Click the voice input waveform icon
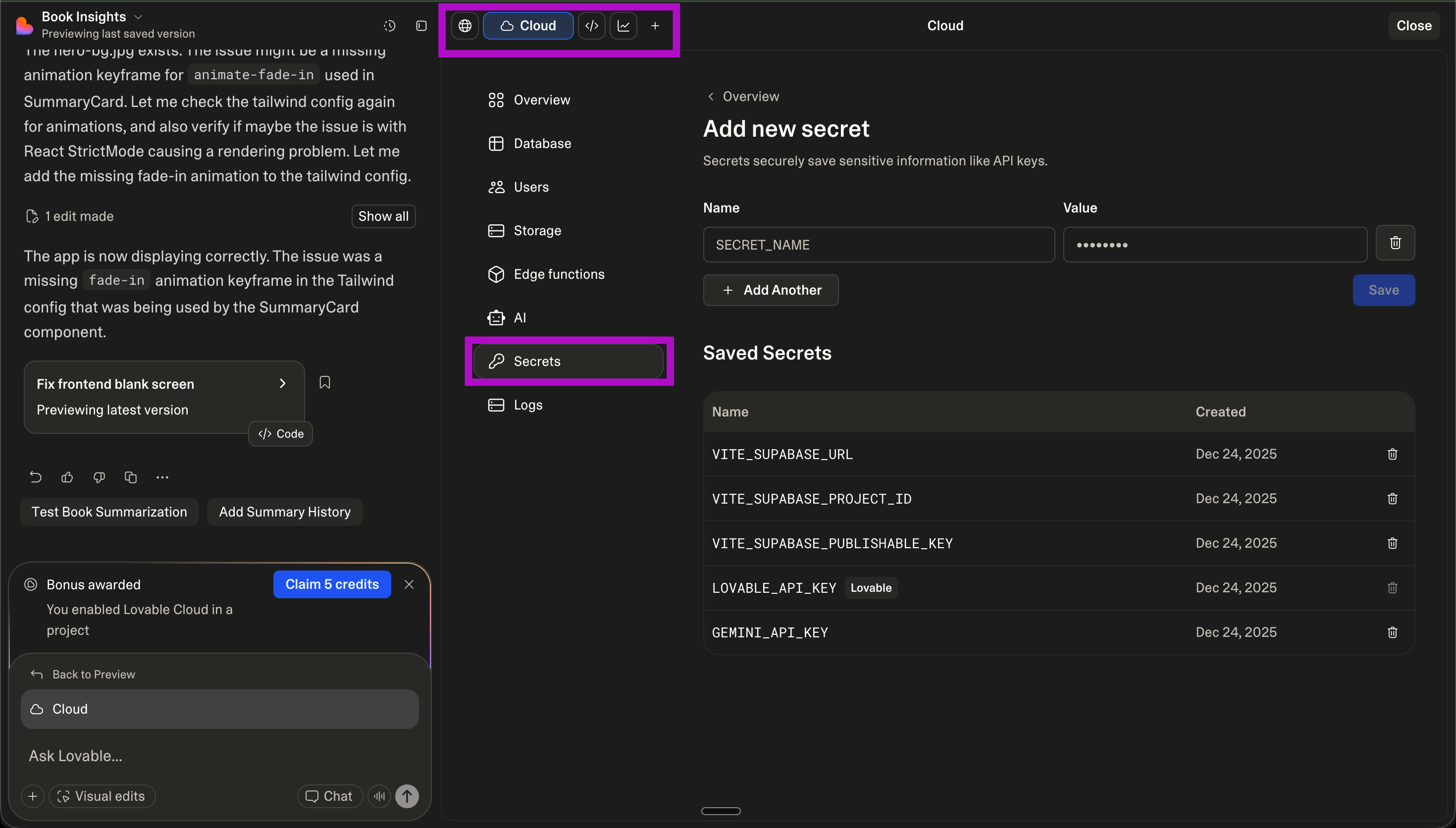 (379, 796)
